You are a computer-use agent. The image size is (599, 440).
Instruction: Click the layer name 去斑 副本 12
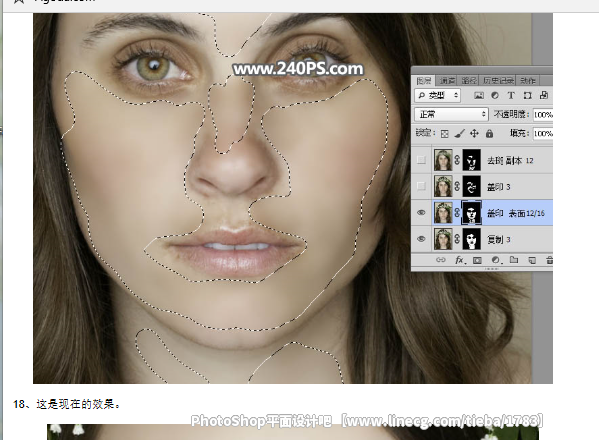510,160
